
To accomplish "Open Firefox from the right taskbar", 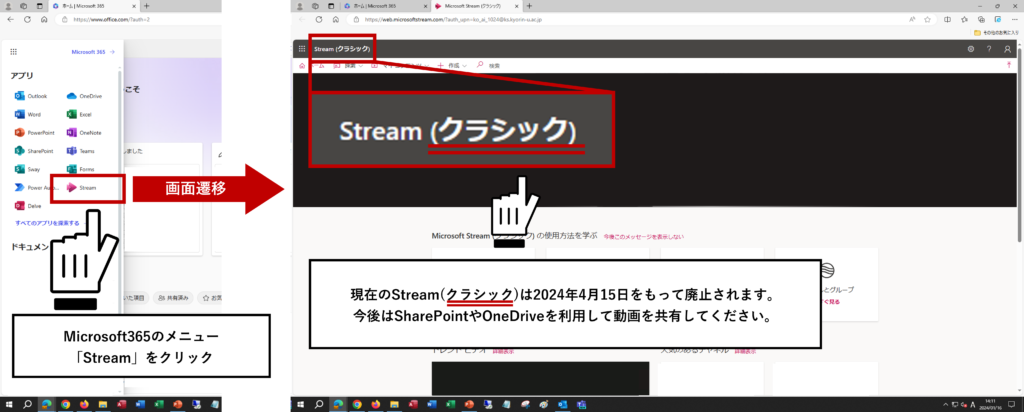I will click(x=374, y=405).
